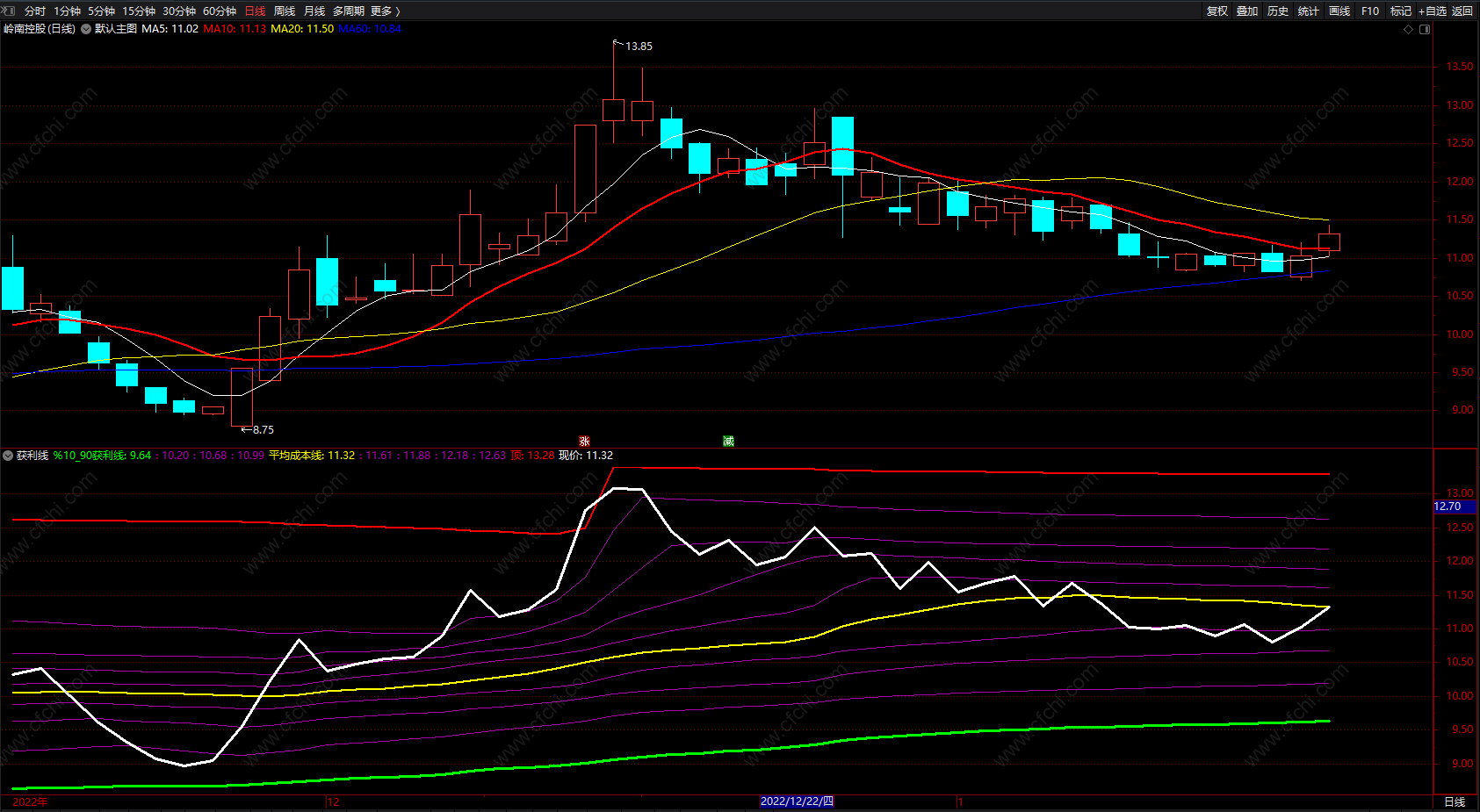Click the diamond icon above price axis
This screenshot has height=812, width=1480.
point(1409,29)
